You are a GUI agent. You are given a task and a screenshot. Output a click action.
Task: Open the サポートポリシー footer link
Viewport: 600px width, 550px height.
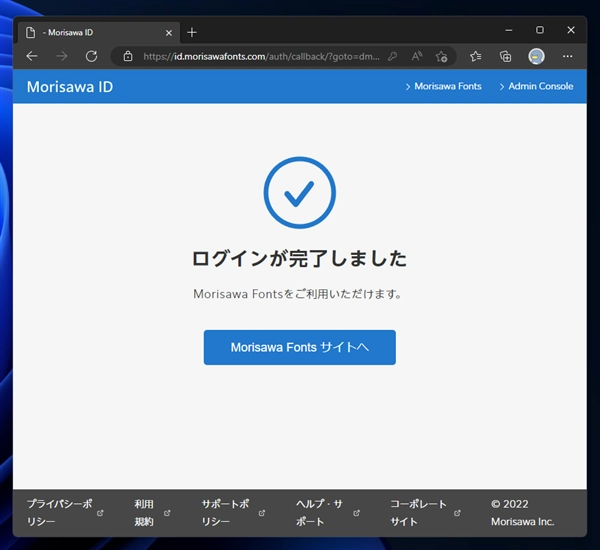coord(225,512)
